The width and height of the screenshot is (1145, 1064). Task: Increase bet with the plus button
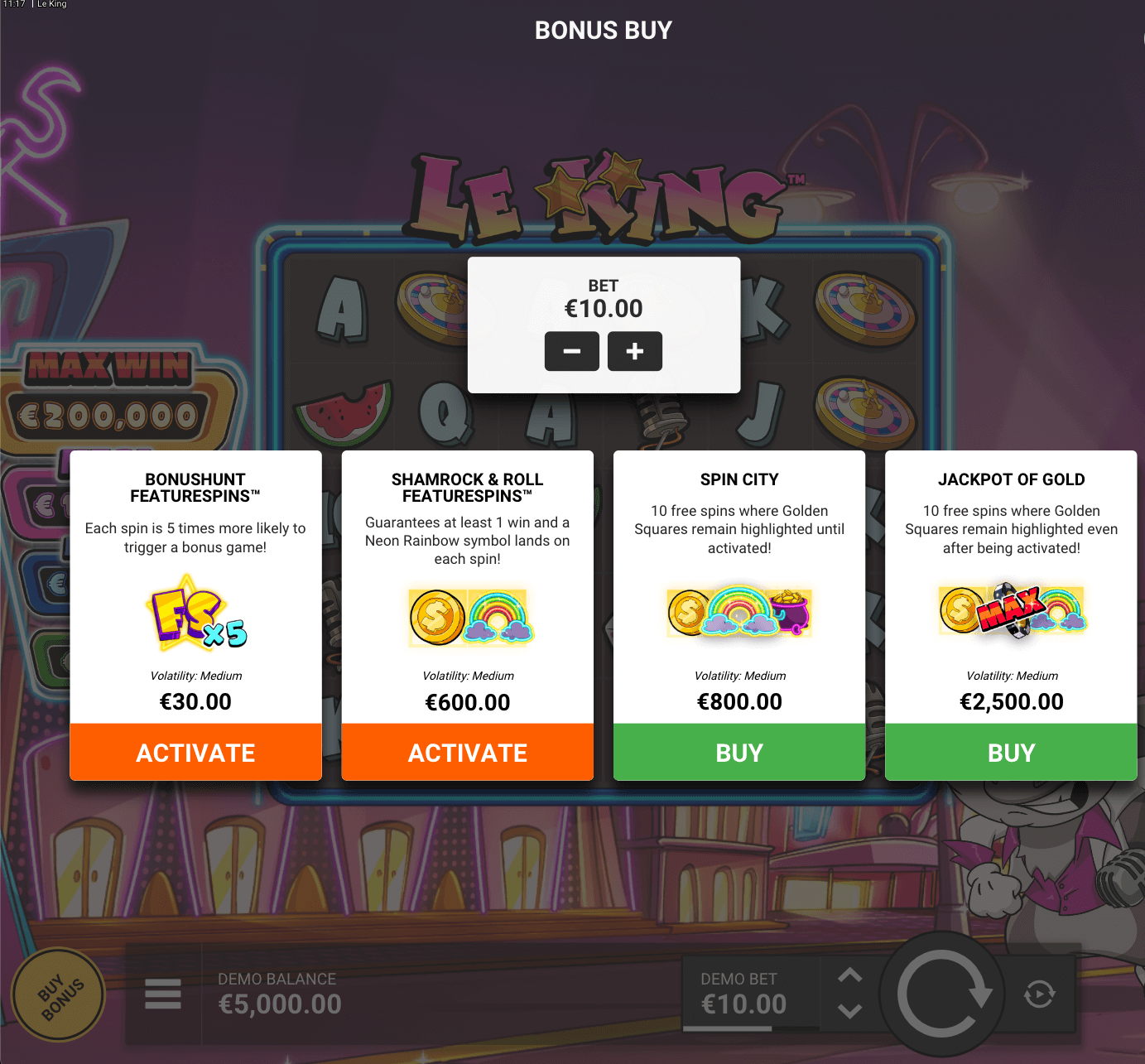pos(635,351)
